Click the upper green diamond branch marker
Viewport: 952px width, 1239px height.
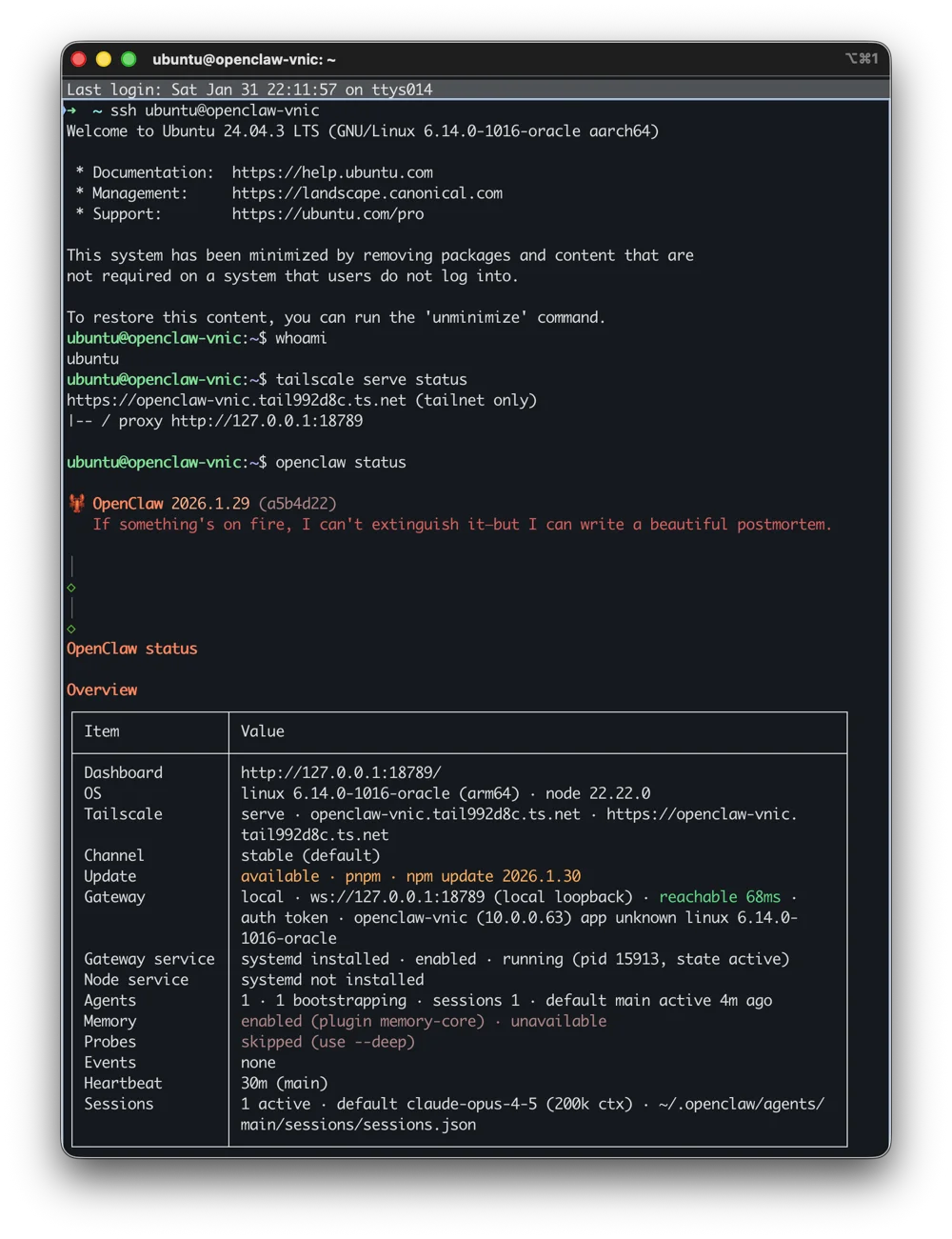(70, 587)
